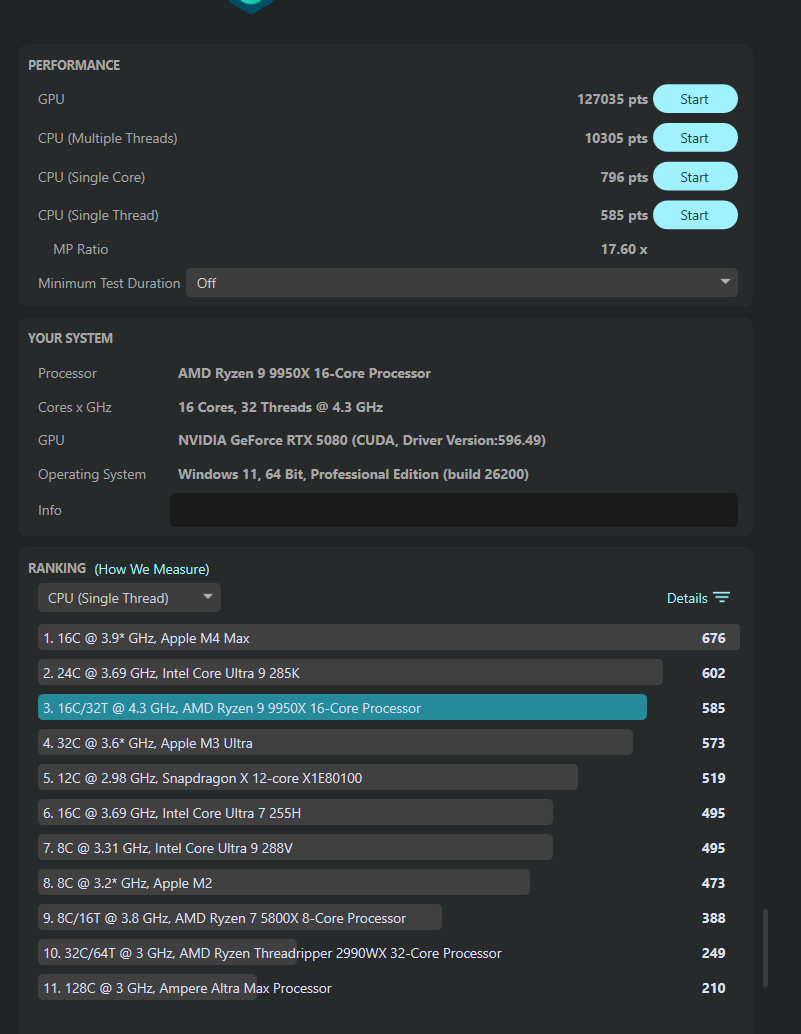Viewport: 801px width, 1034px height.
Task: Click the YOUR SYSTEM section heading
Action: coord(71,338)
